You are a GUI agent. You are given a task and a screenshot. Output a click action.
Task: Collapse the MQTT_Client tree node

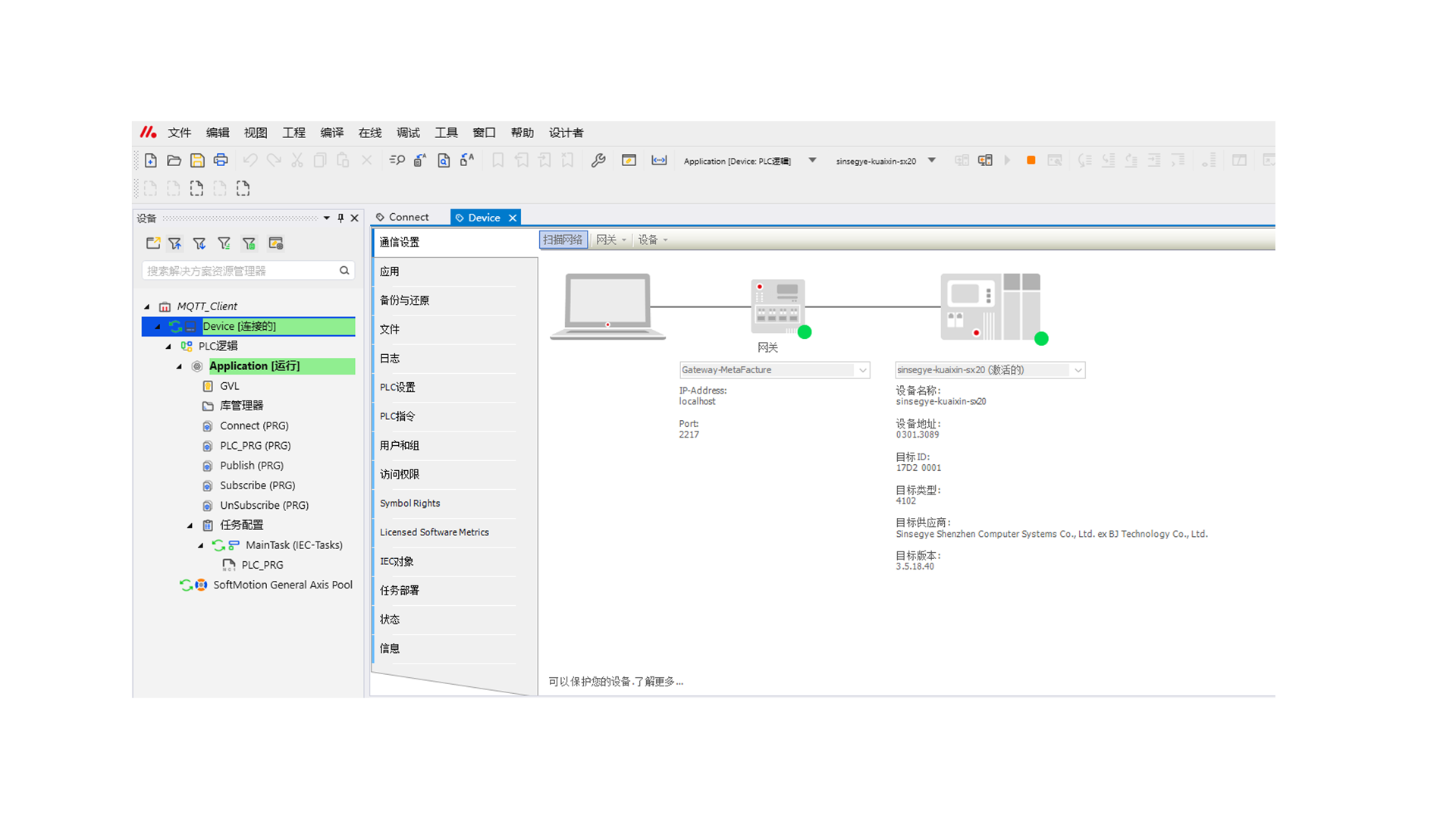click(x=147, y=306)
